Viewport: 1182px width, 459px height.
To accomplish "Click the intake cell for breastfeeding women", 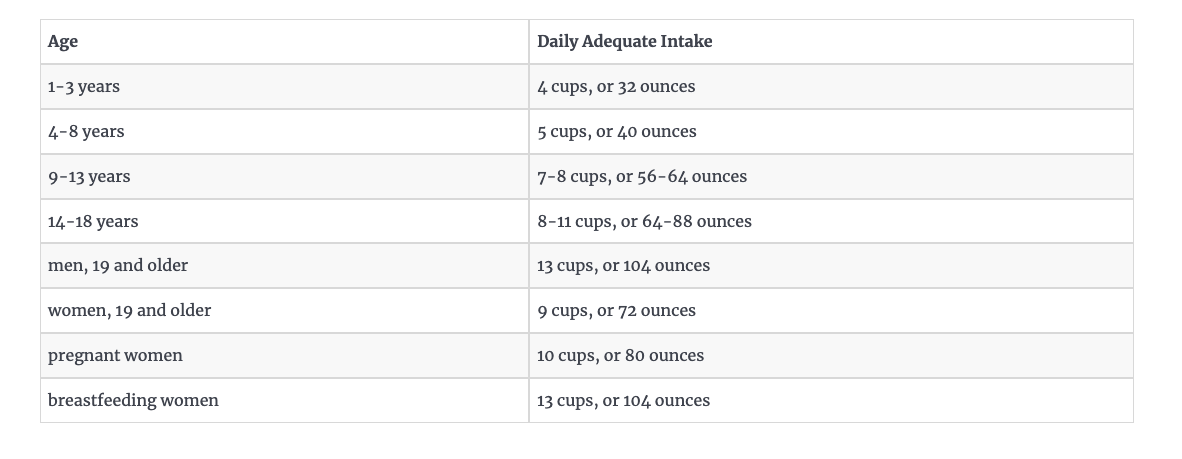I will (623, 401).
